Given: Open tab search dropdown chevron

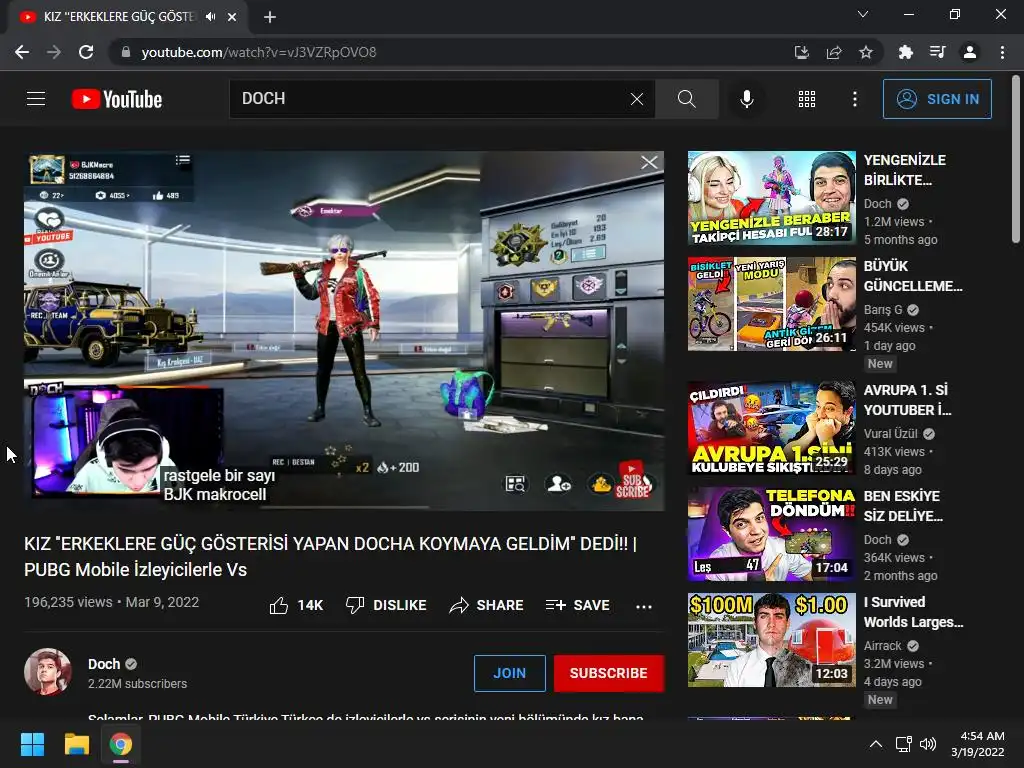Looking at the screenshot, I should (863, 14).
